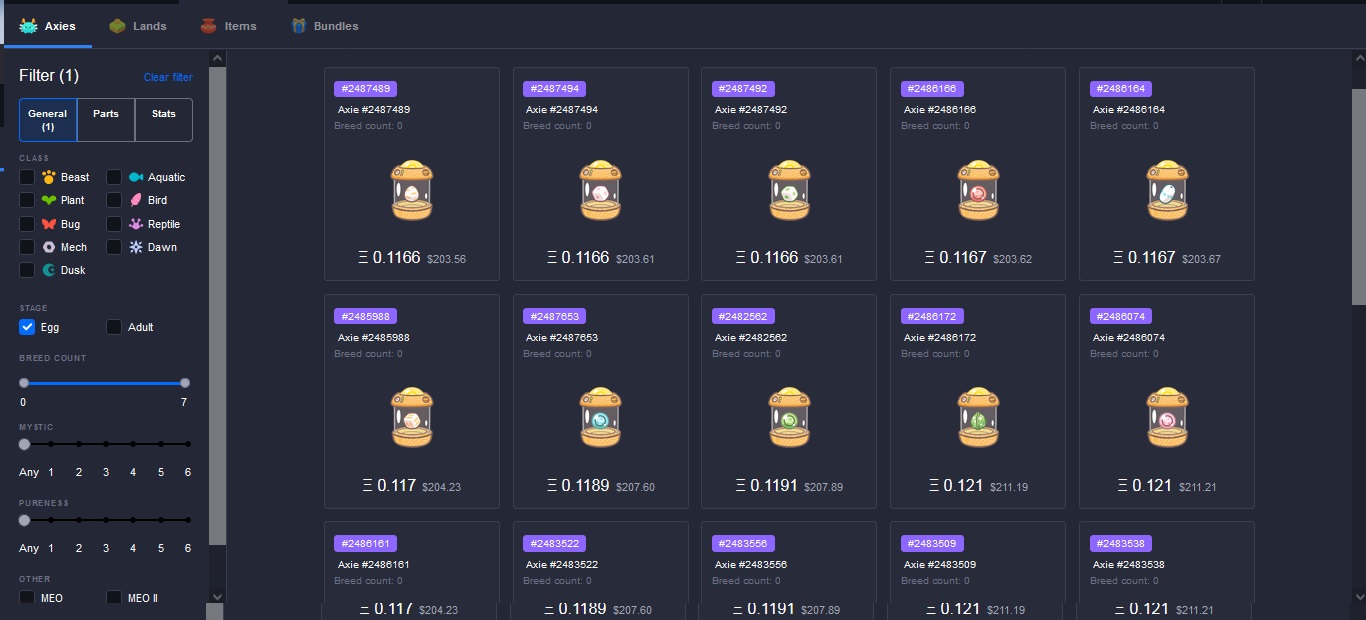Click the Axie #2483522 name text

point(562,565)
